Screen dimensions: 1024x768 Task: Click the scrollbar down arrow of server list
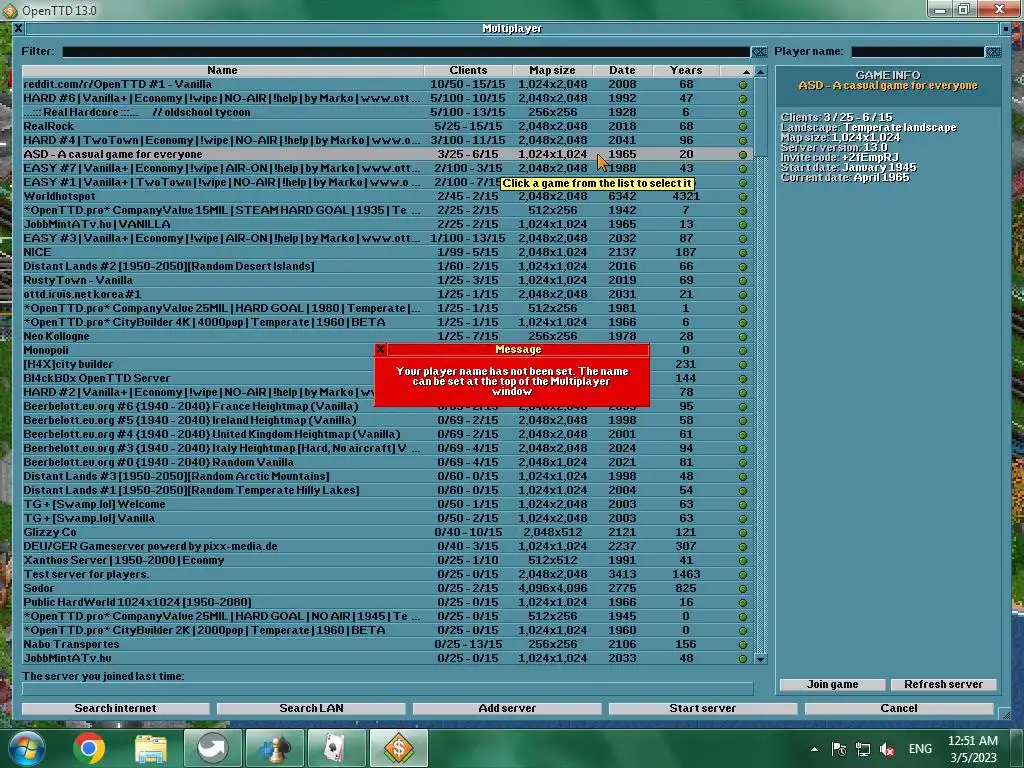tap(760, 659)
